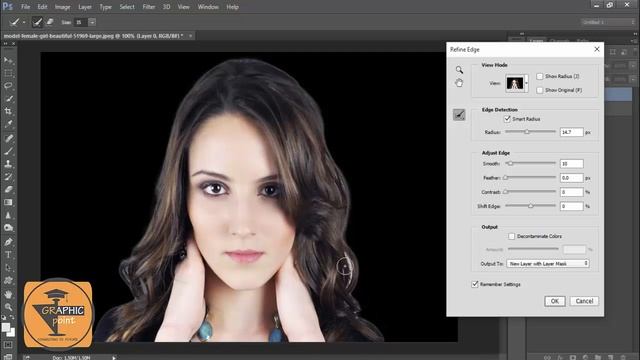Select the Spot Healing Brush tool
Image resolution: width=640 pixels, height=360 pixels.
tap(8, 138)
